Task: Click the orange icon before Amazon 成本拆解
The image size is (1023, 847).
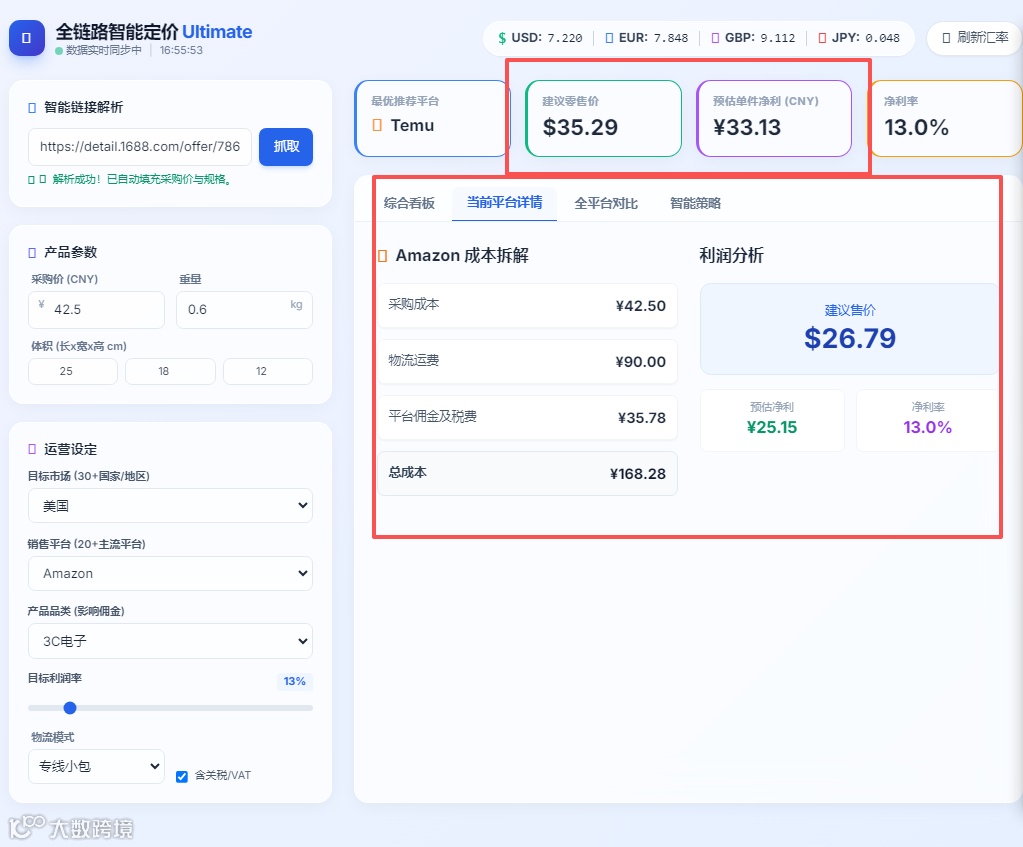Action: pos(383,256)
